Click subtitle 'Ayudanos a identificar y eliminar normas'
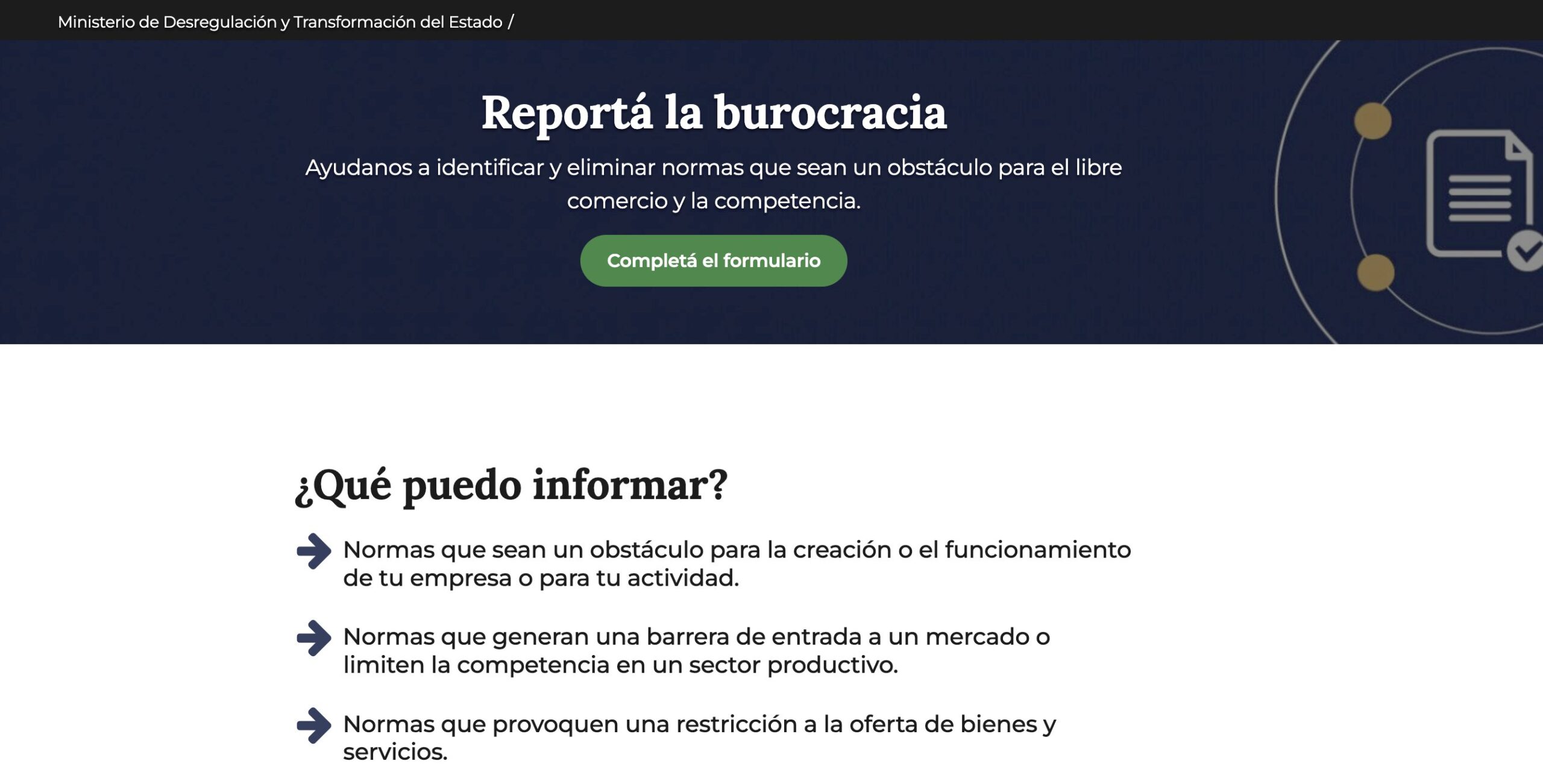 714,184
